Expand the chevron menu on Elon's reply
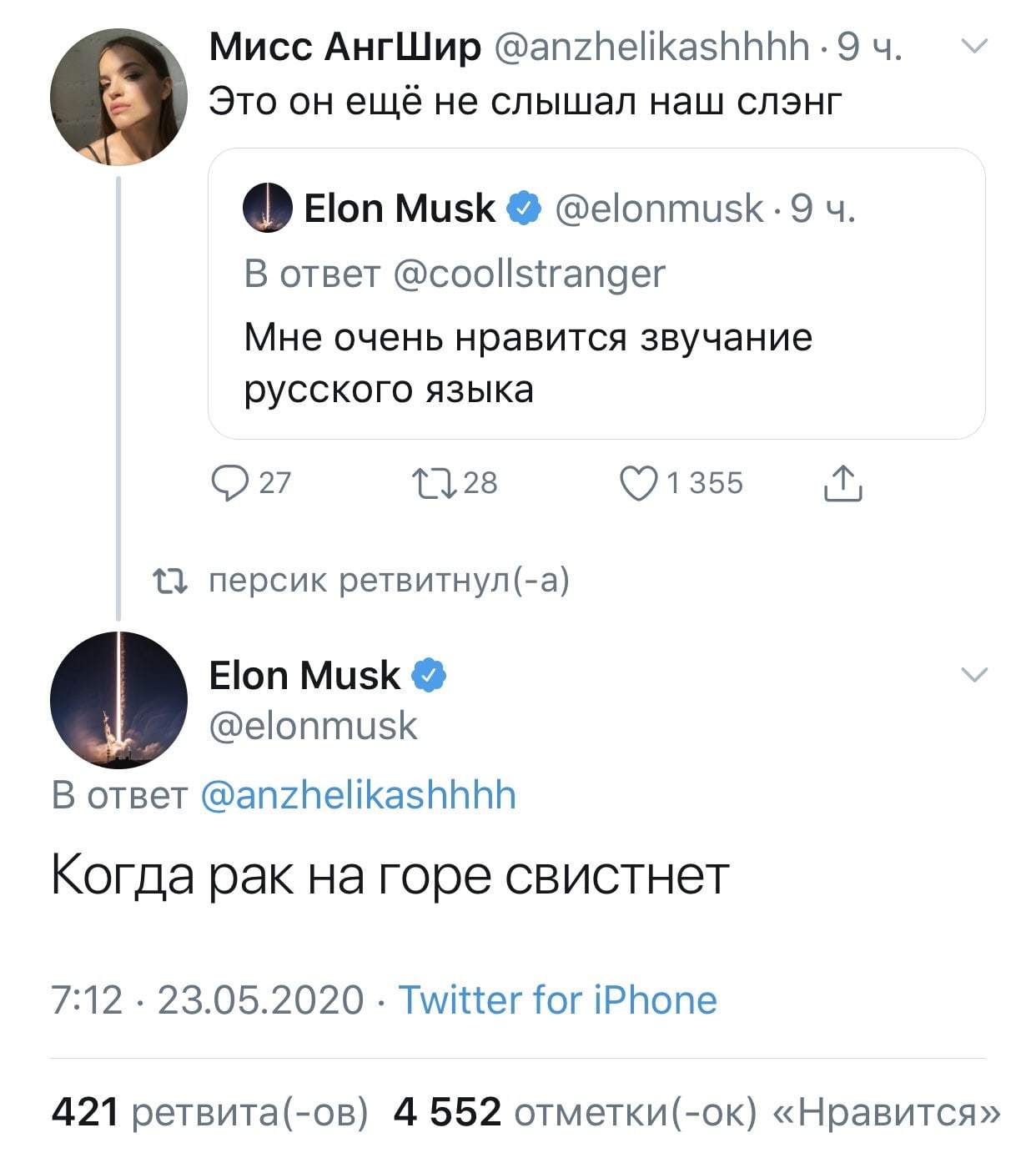 (973, 674)
